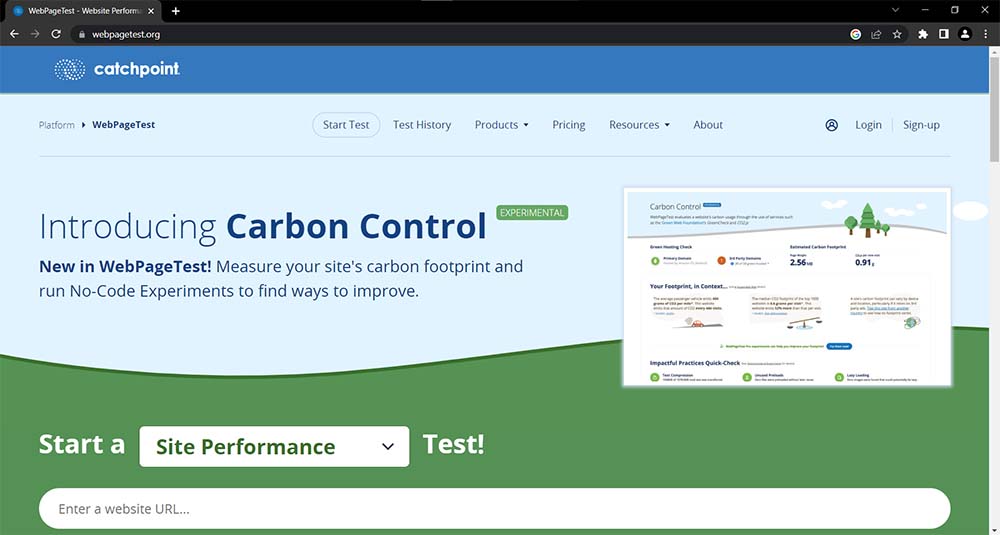Reload the page with the refresh icon
The width and height of the screenshot is (1000, 535).
56,34
